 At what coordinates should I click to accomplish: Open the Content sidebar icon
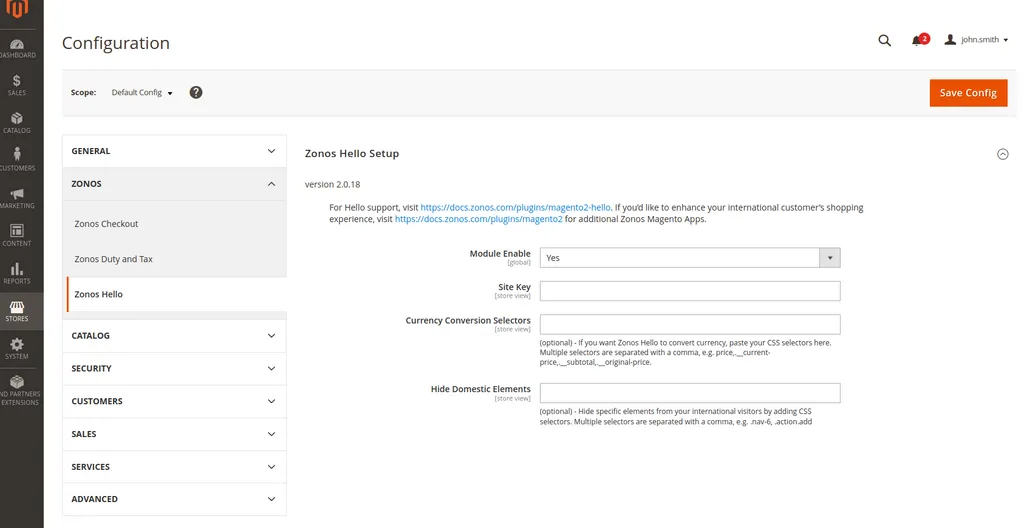(17, 235)
